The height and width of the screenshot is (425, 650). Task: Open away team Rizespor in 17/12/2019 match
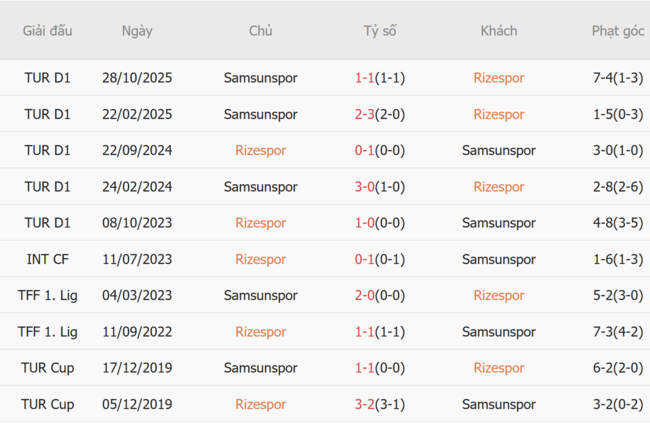(x=498, y=368)
